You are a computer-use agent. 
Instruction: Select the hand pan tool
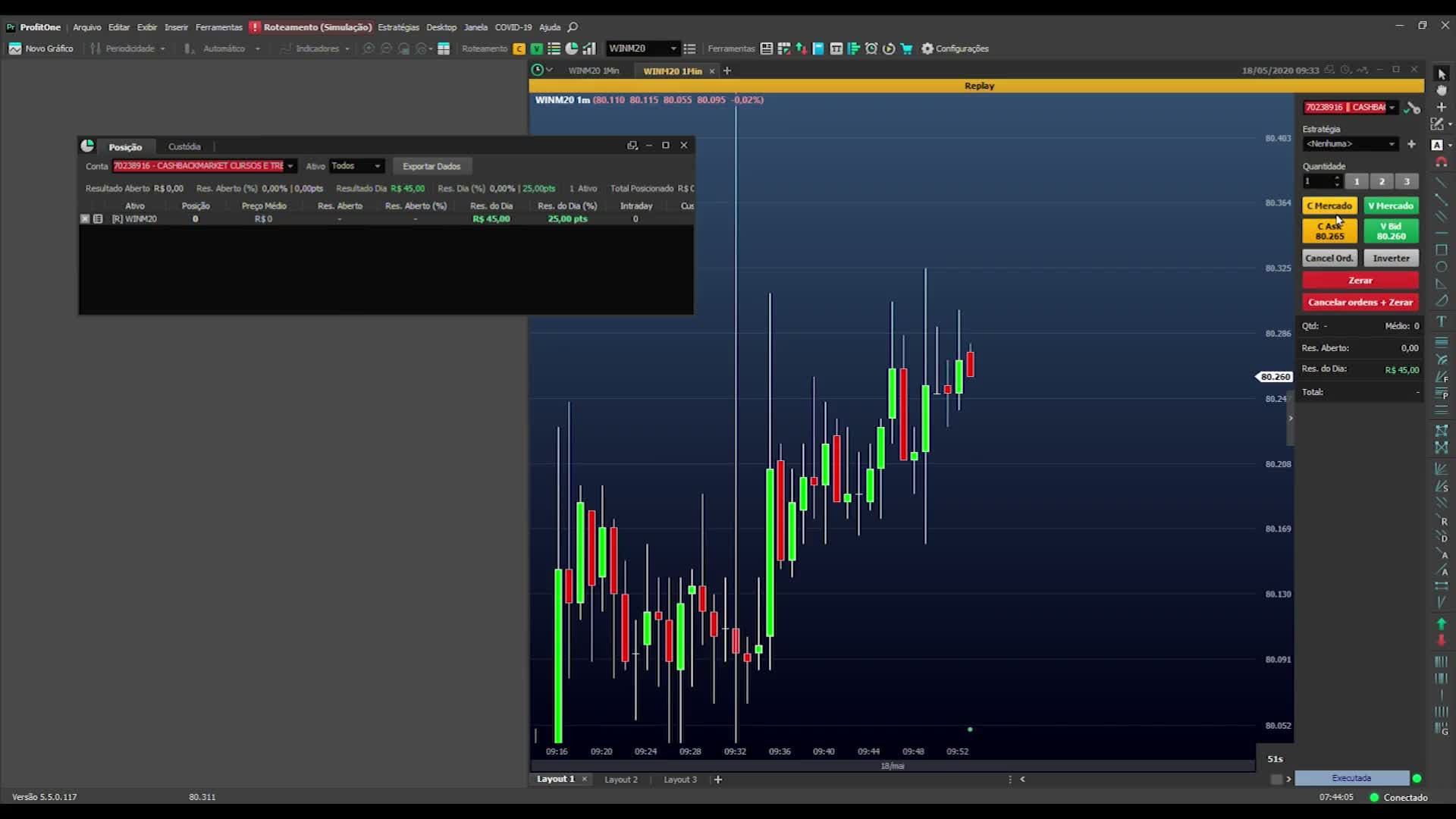(1442, 90)
